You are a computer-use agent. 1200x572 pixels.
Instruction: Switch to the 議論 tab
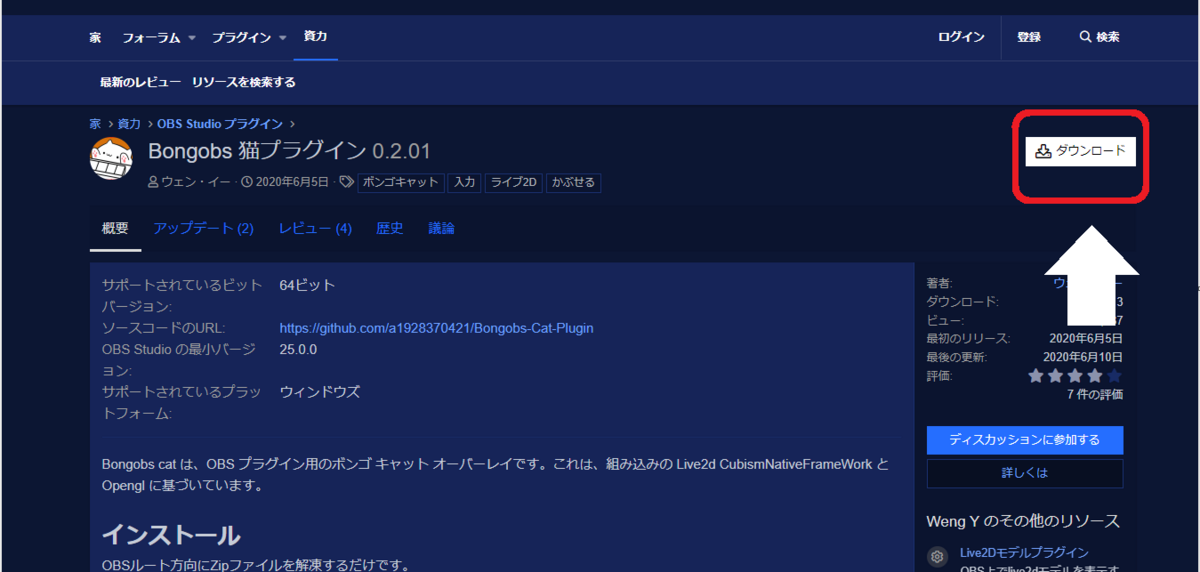tap(441, 229)
